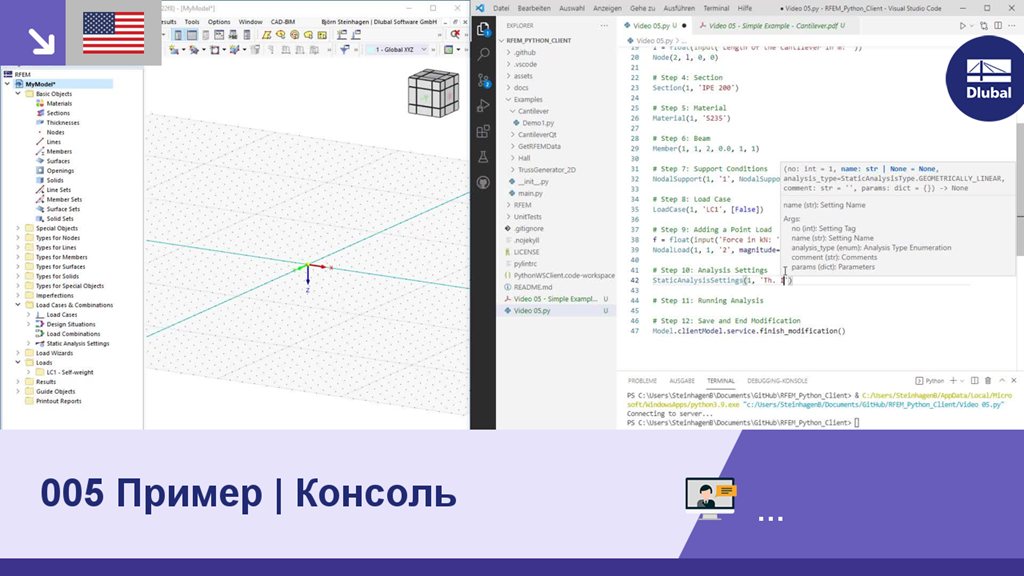Viewport: 1024px width, 576px height.
Task: Open README.md in the explorer
Action: 532,287
